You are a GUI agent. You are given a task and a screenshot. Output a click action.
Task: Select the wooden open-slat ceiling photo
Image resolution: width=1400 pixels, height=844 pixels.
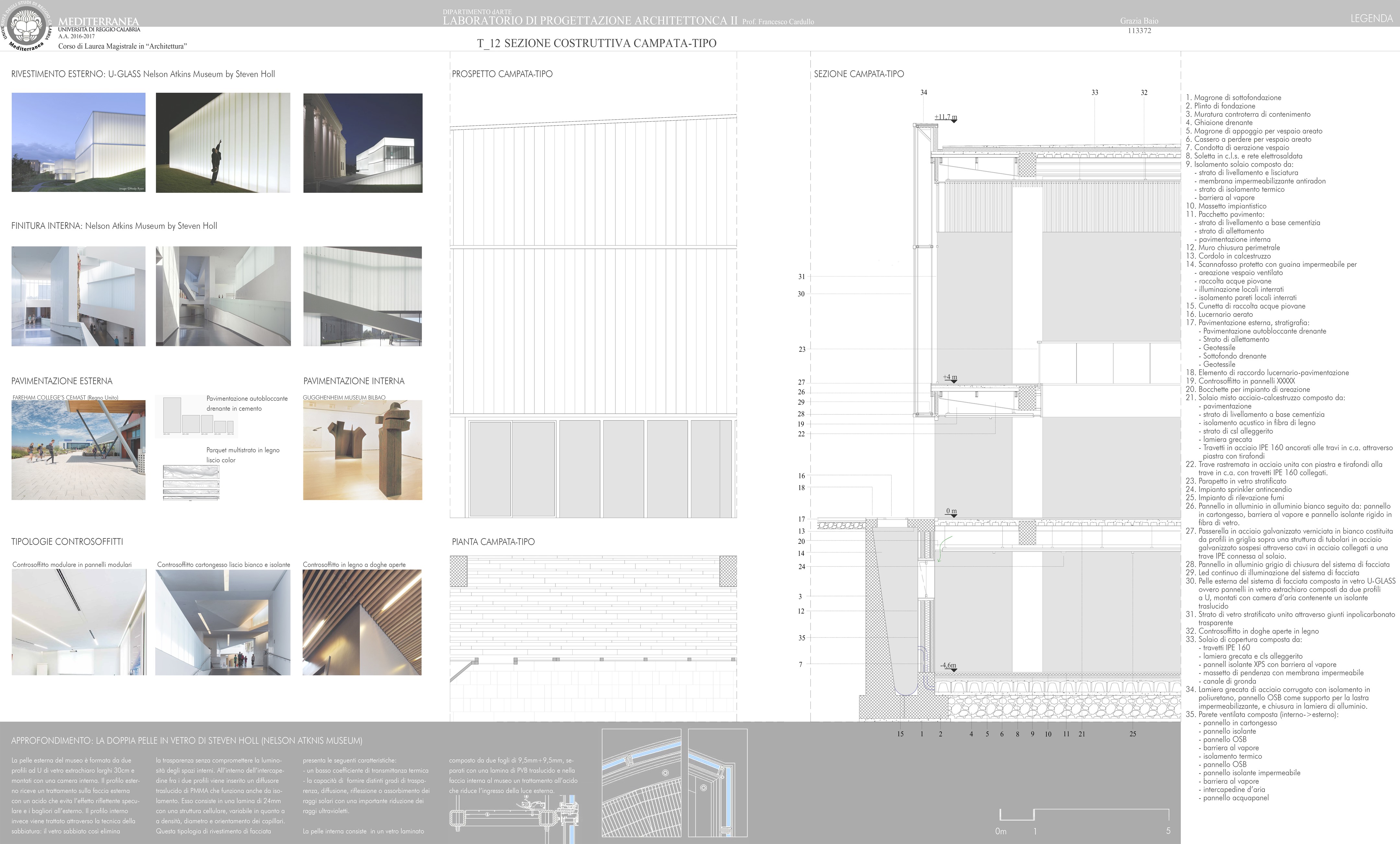(x=362, y=622)
